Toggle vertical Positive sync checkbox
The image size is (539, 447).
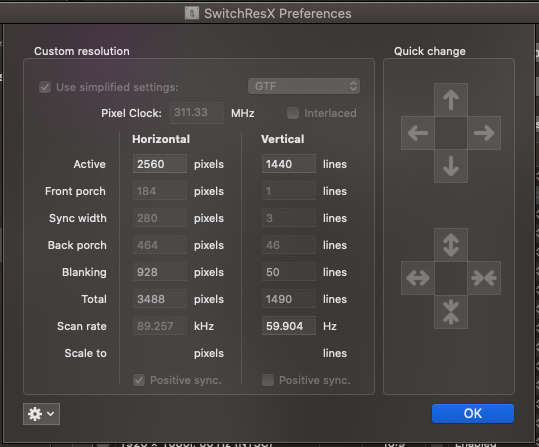tap(268, 380)
